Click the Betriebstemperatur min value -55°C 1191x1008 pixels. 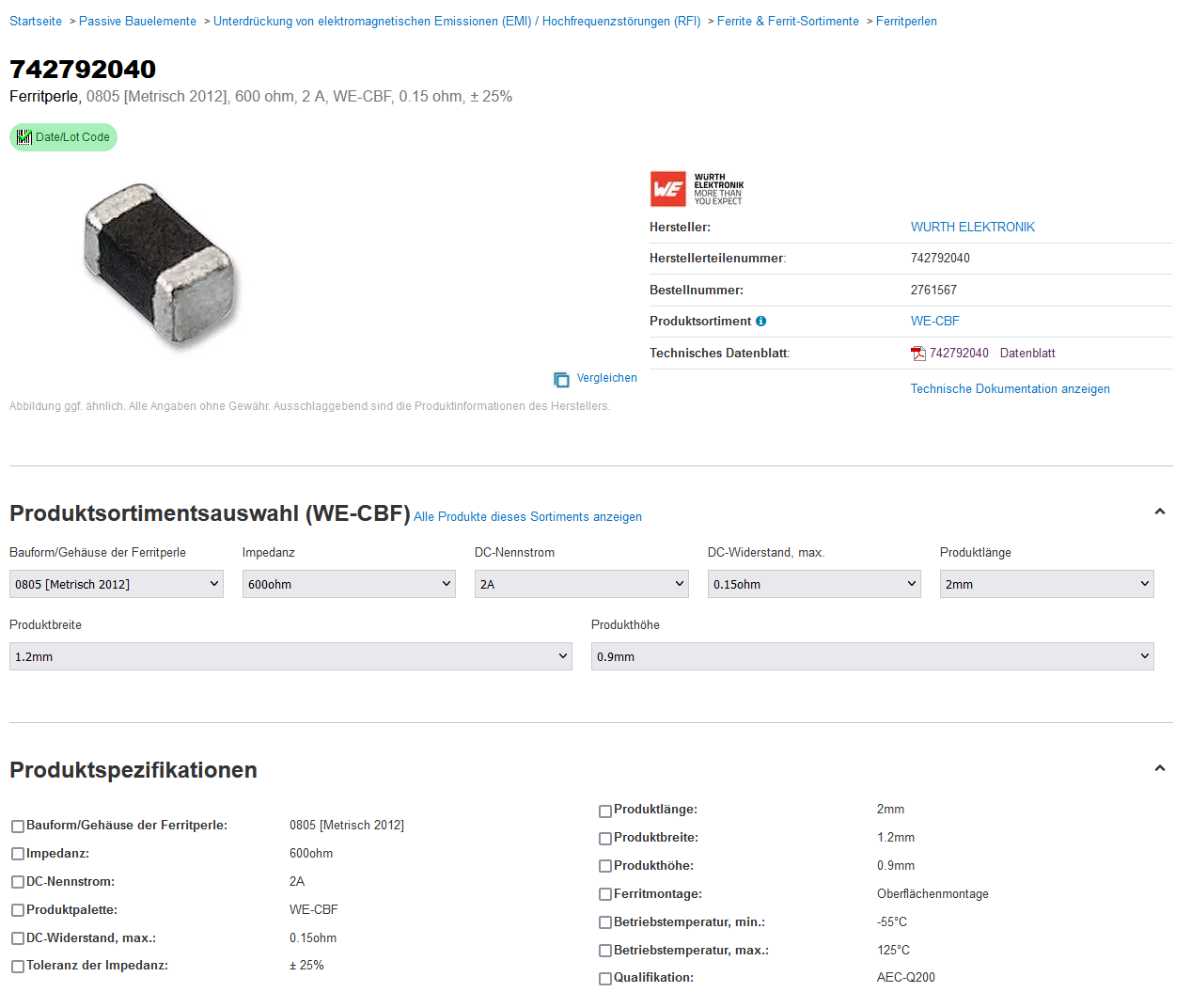point(892,922)
